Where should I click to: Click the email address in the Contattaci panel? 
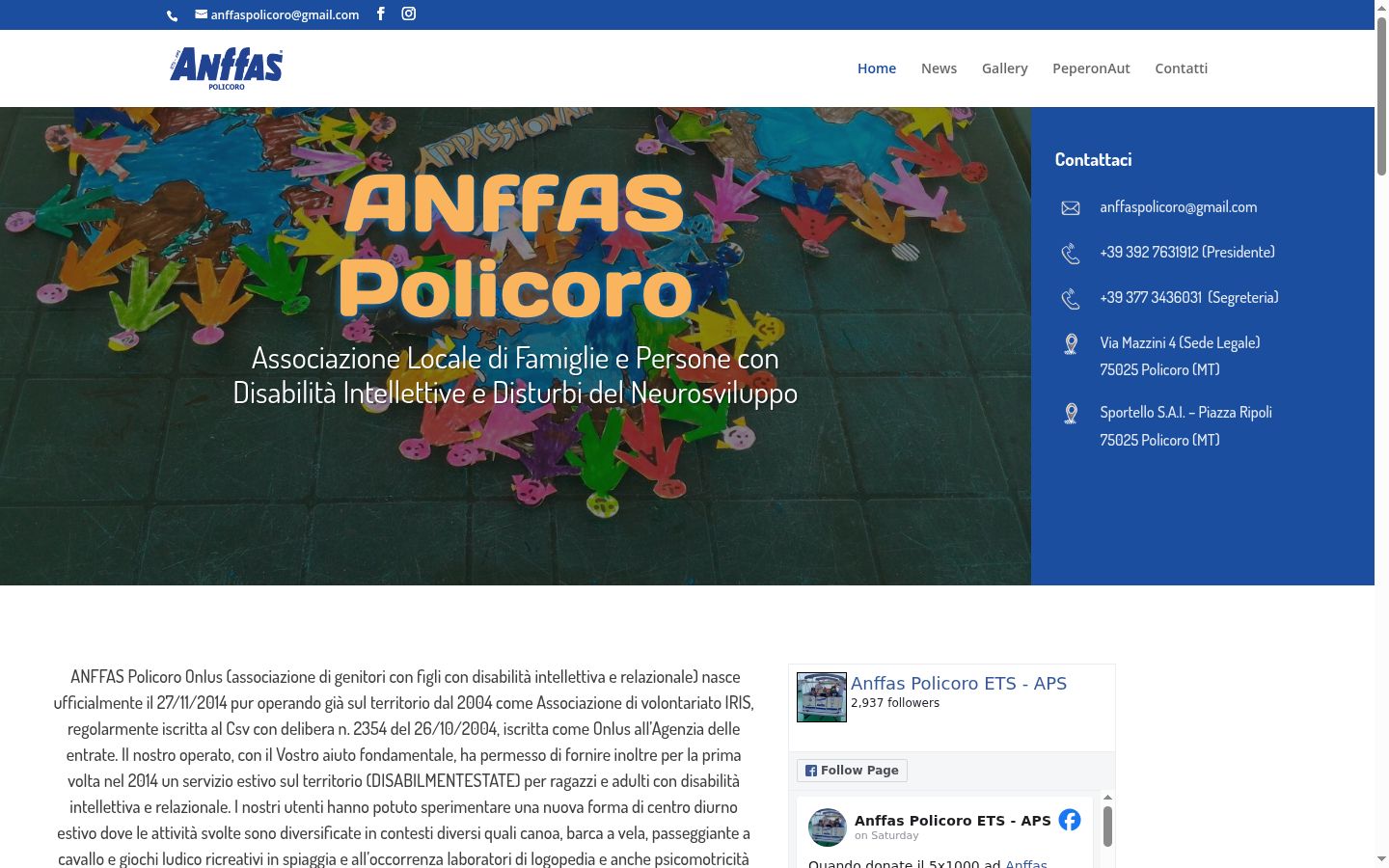click(1178, 206)
